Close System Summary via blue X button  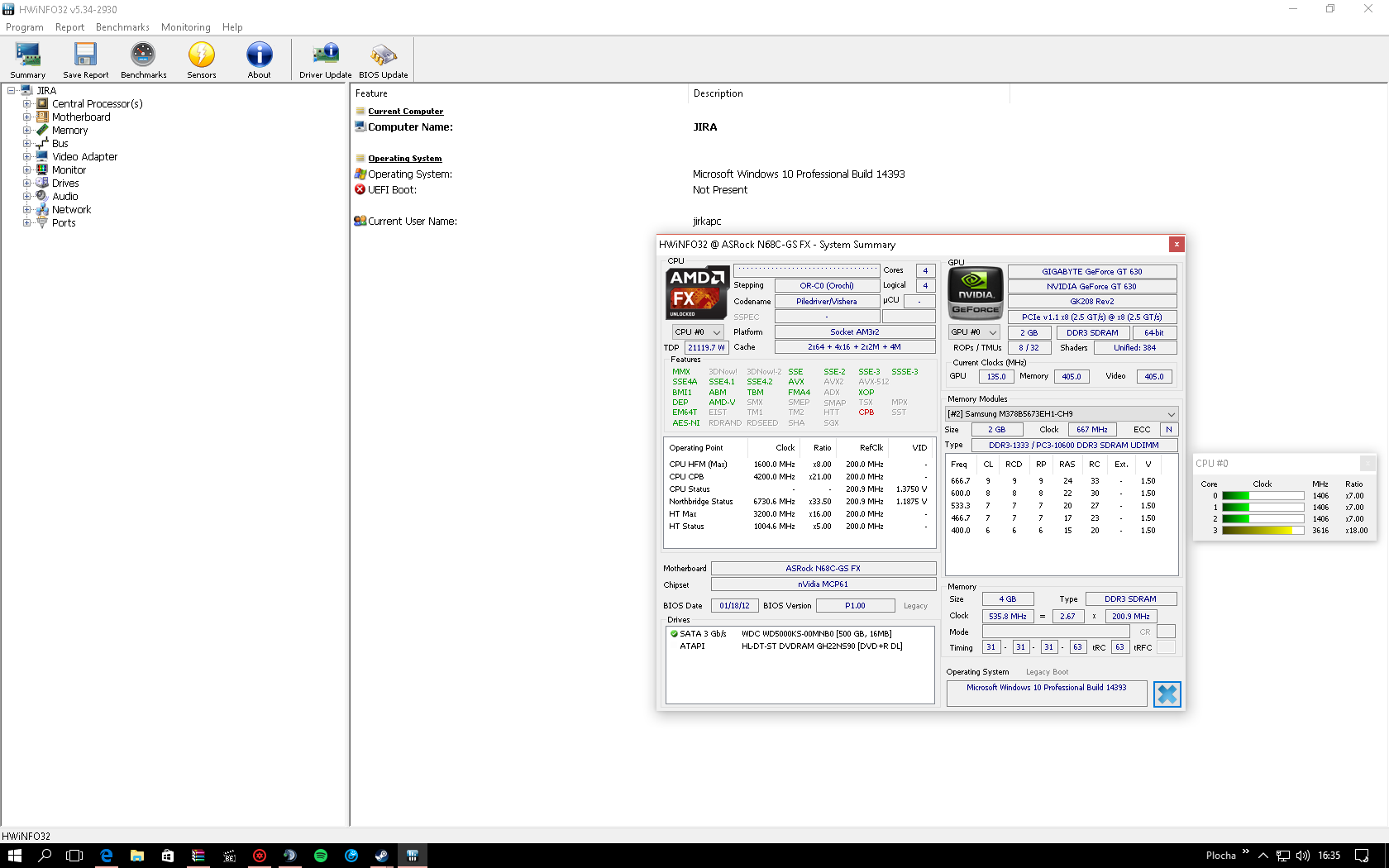(1167, 694)
